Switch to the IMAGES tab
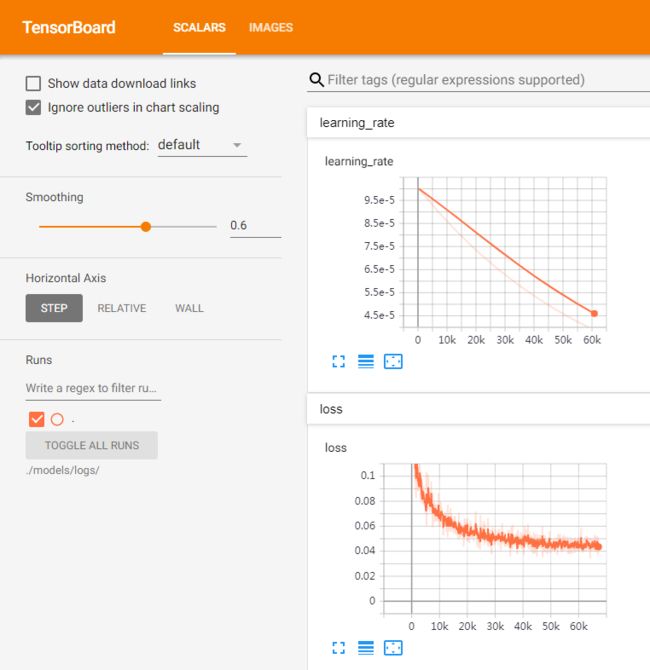The height and width of the screenshot is (670, 650). (x=271, y=27)
